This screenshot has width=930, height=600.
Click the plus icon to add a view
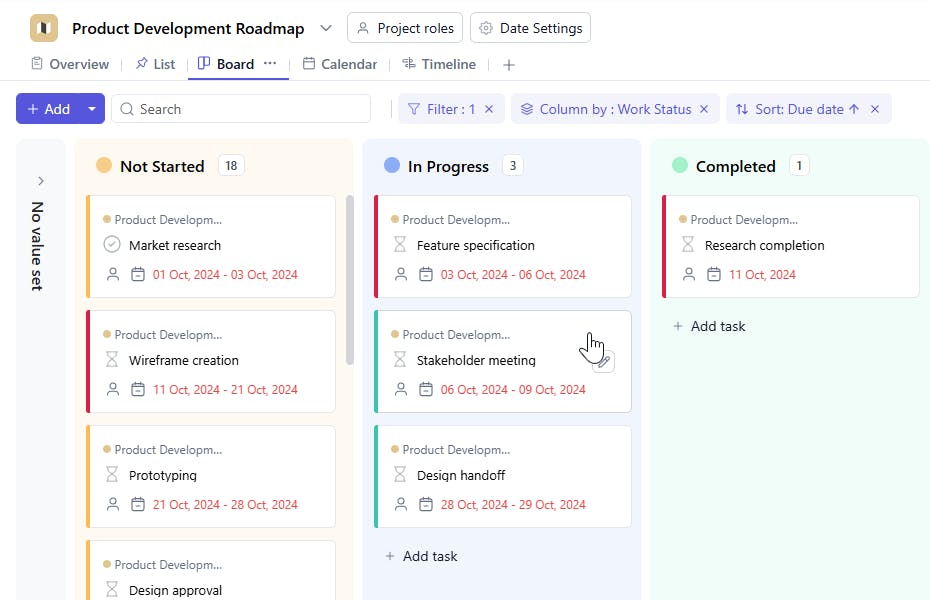click(x=509, y=65)
